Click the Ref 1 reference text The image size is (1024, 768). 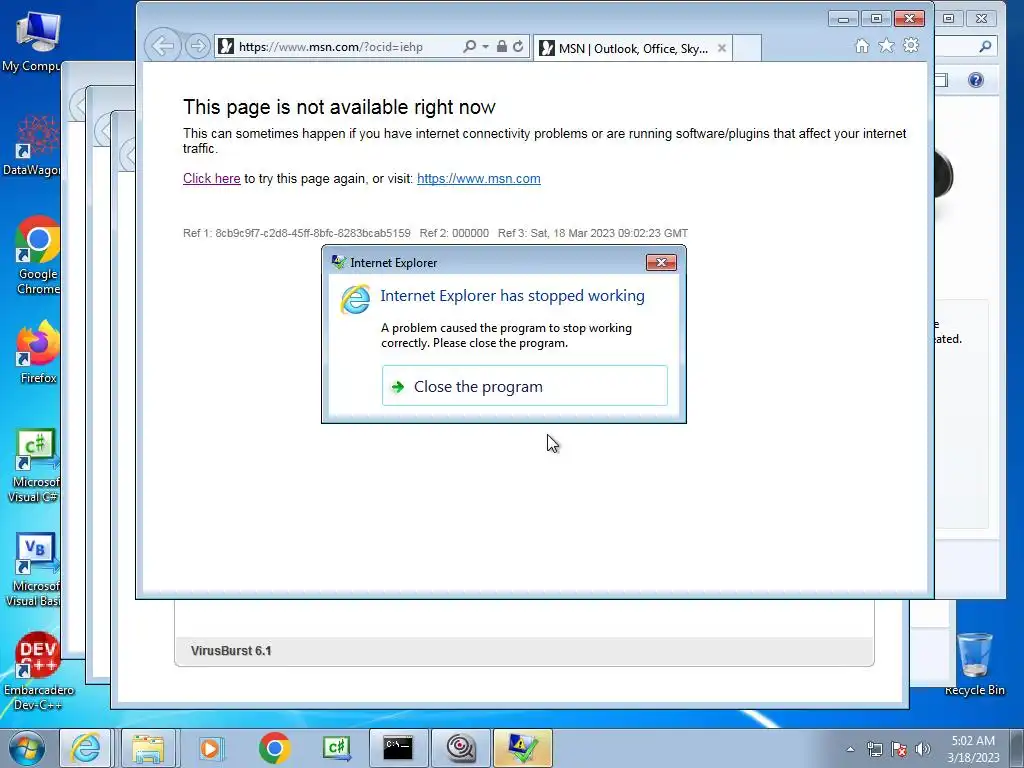click(296, 233)
